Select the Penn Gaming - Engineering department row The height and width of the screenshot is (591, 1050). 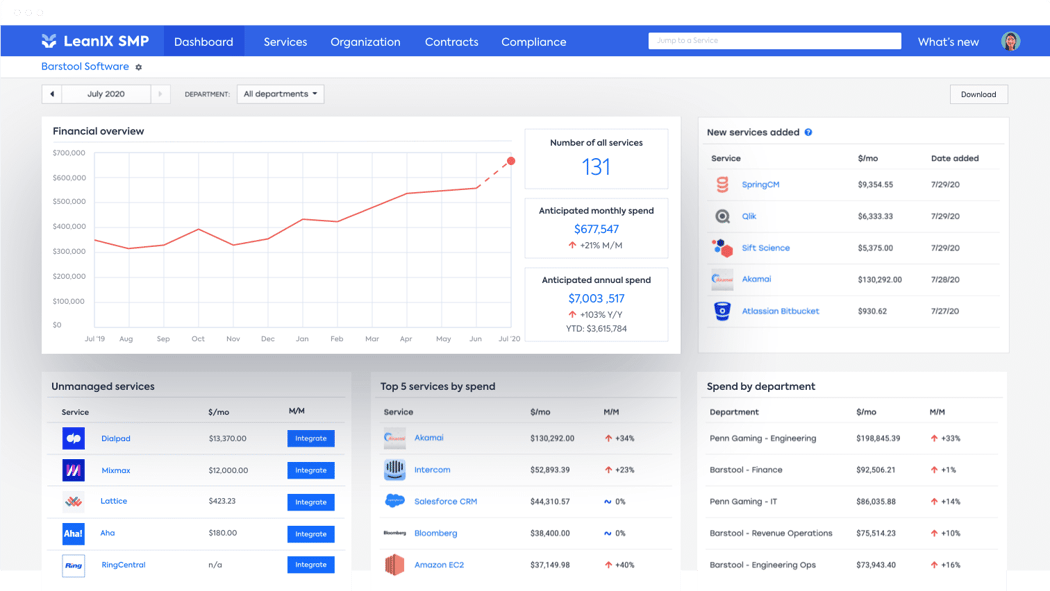click(x=852, y=438)
